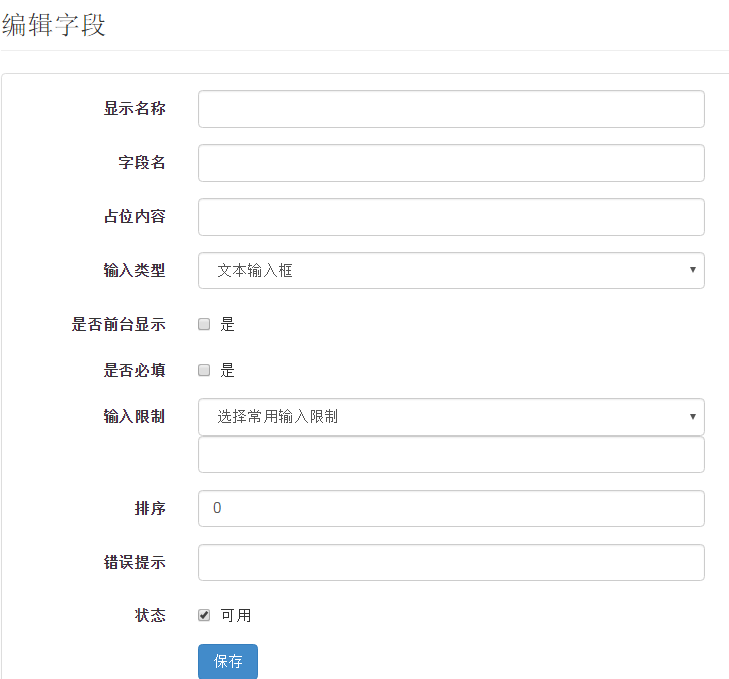The height and width of the screenshot is (679, 729).
Task: Click the 占位内容 input field
Action: click(451, 217)
